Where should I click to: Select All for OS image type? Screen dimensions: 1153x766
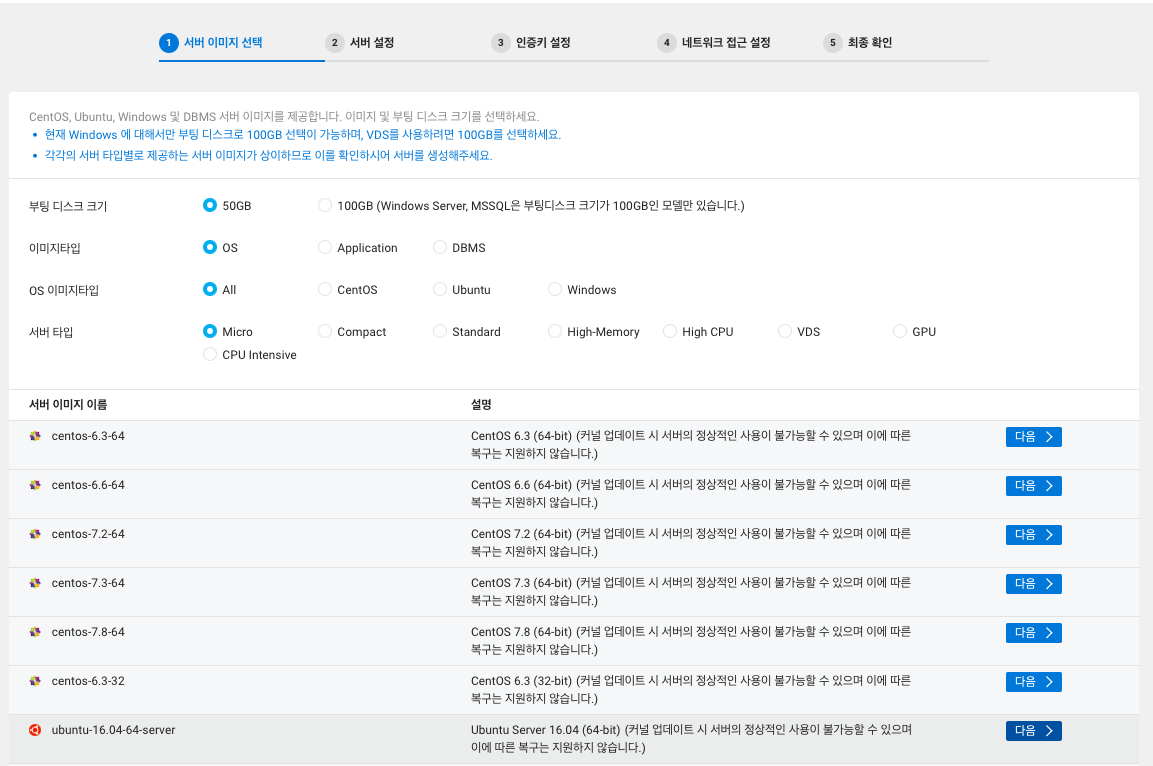pyautogui.click(x=210, y=289)
